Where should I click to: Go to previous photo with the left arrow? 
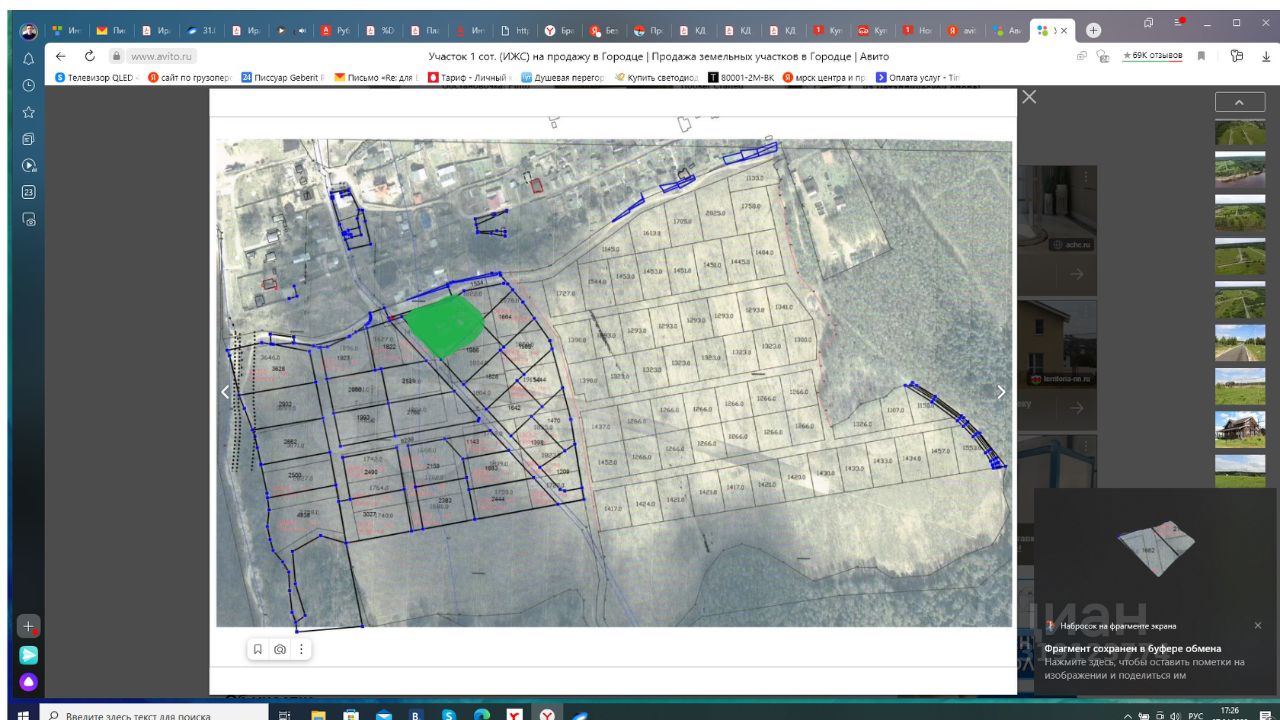[225, 392]
